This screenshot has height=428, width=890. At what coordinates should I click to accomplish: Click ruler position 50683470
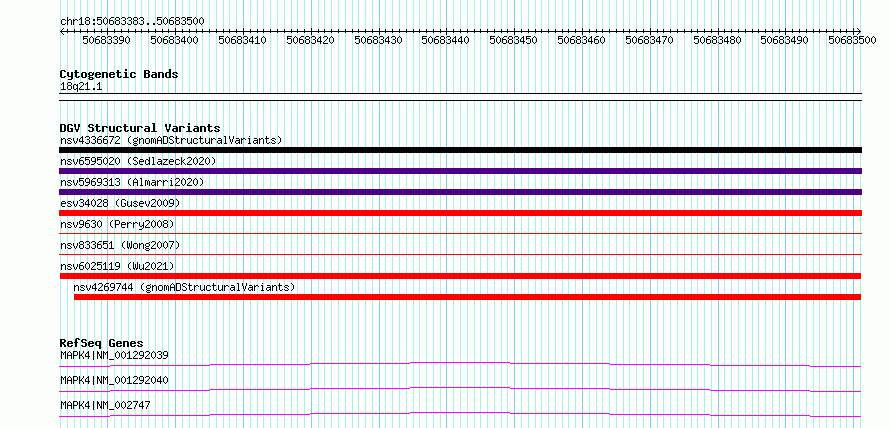[649, 40]
